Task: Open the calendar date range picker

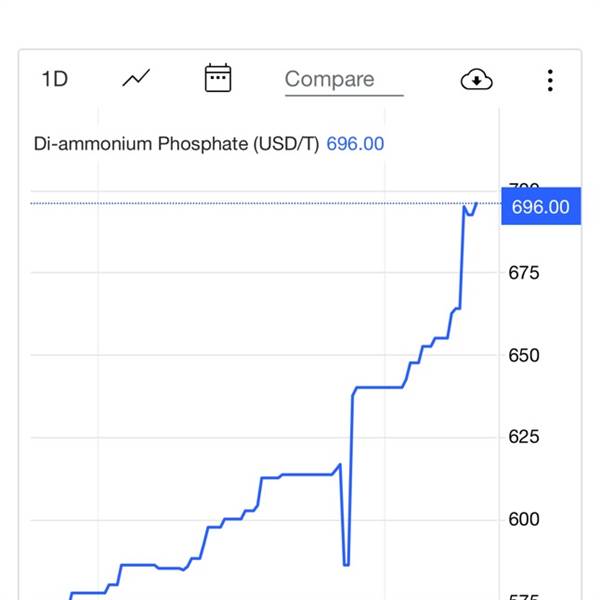Action: (x=218, y=78)
